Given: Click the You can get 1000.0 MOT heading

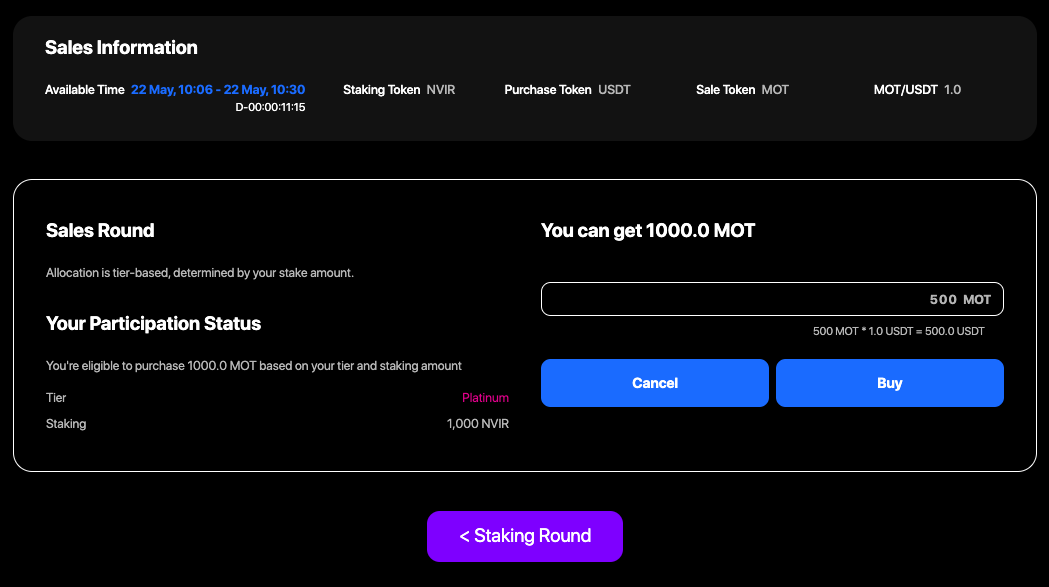Looking at the screenshot, I should coord(648,231).
